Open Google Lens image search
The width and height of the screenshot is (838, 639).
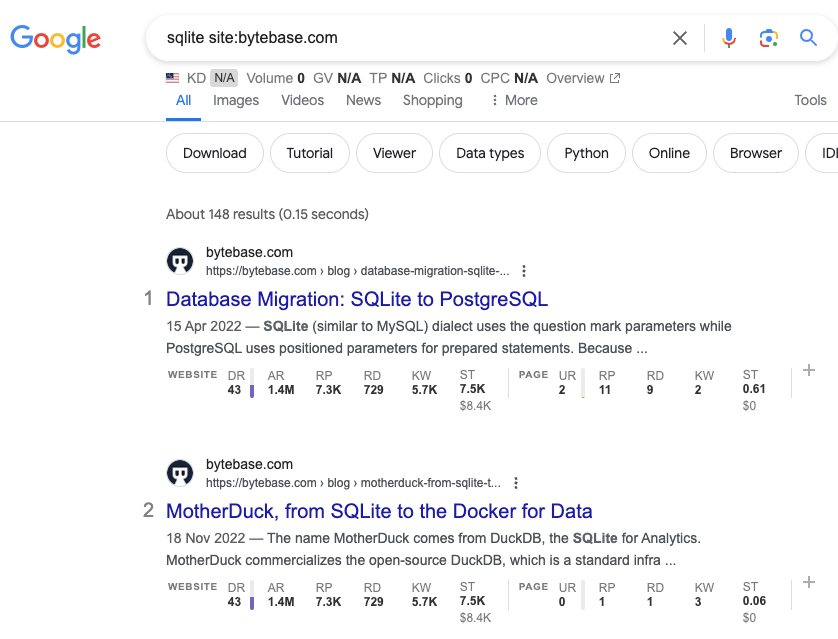[x=768, y=38]
